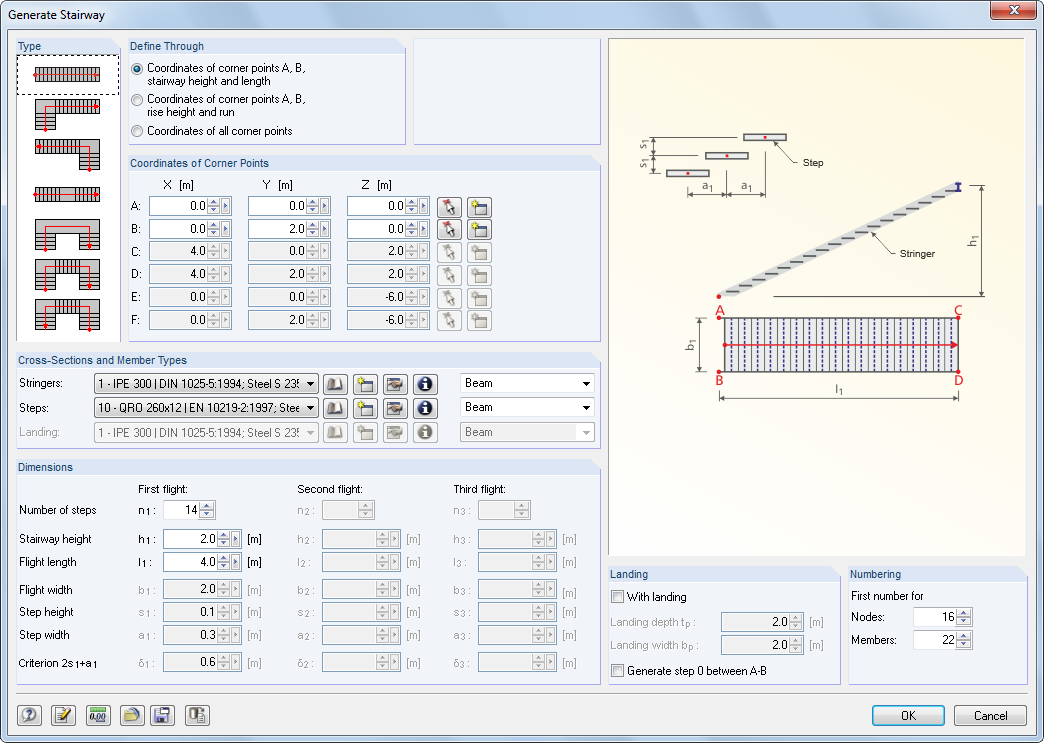The image size is (1044, 743).
Task: Edit the Stringers cross-section
Action: (395, 384)
